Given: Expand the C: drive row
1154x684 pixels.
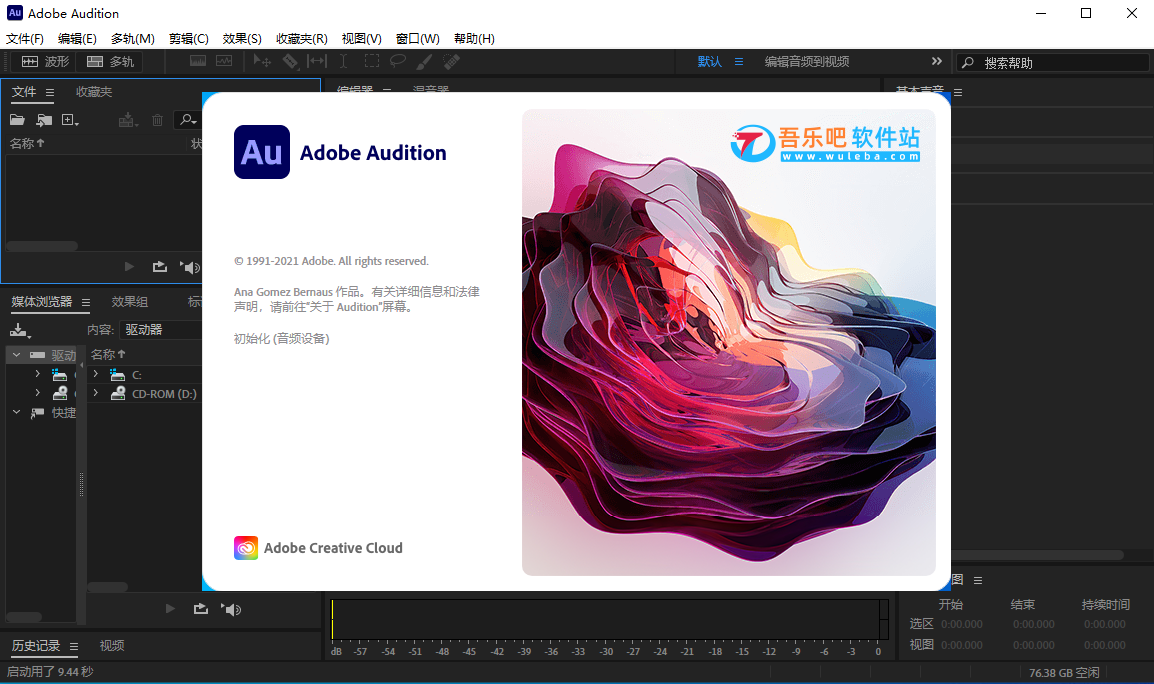Looking at the screenshot, I should coord(96,374).
